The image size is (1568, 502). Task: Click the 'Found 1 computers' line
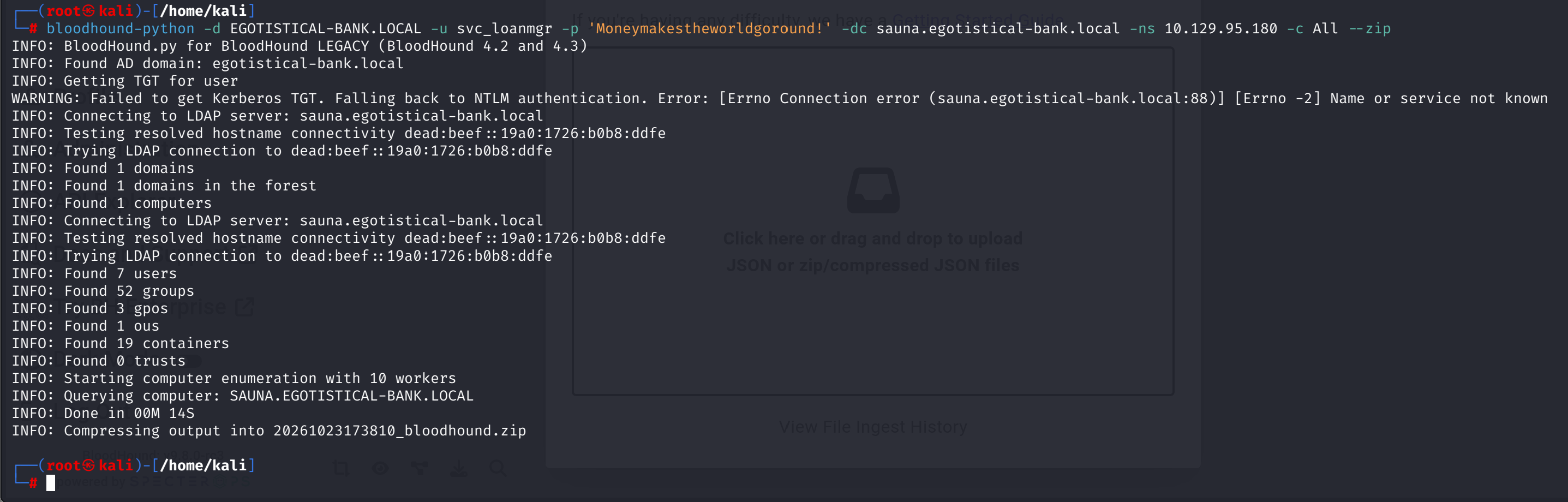(111, 203)
